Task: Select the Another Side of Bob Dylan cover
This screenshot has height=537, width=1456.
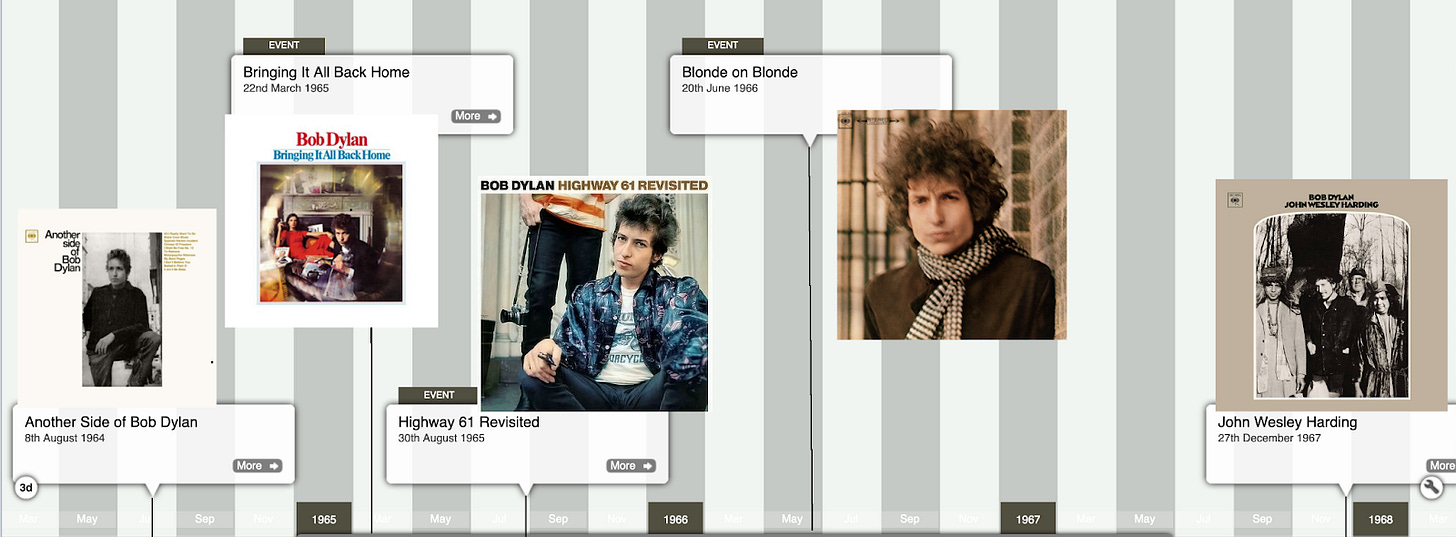Action: (x=117, y=307)
